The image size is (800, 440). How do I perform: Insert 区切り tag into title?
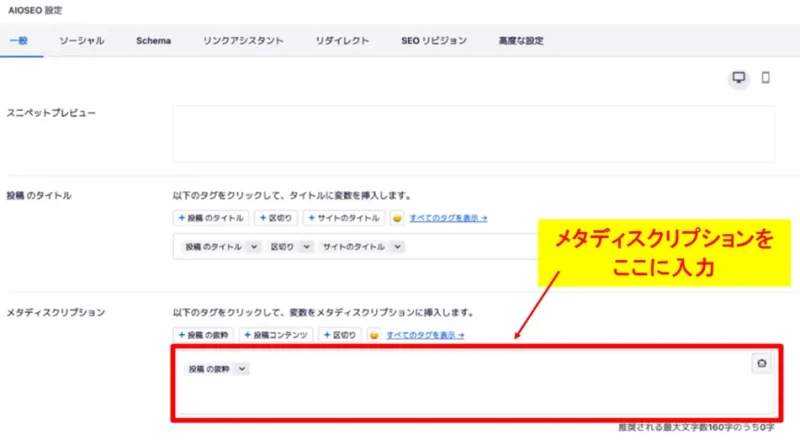(x=276, y=218)
